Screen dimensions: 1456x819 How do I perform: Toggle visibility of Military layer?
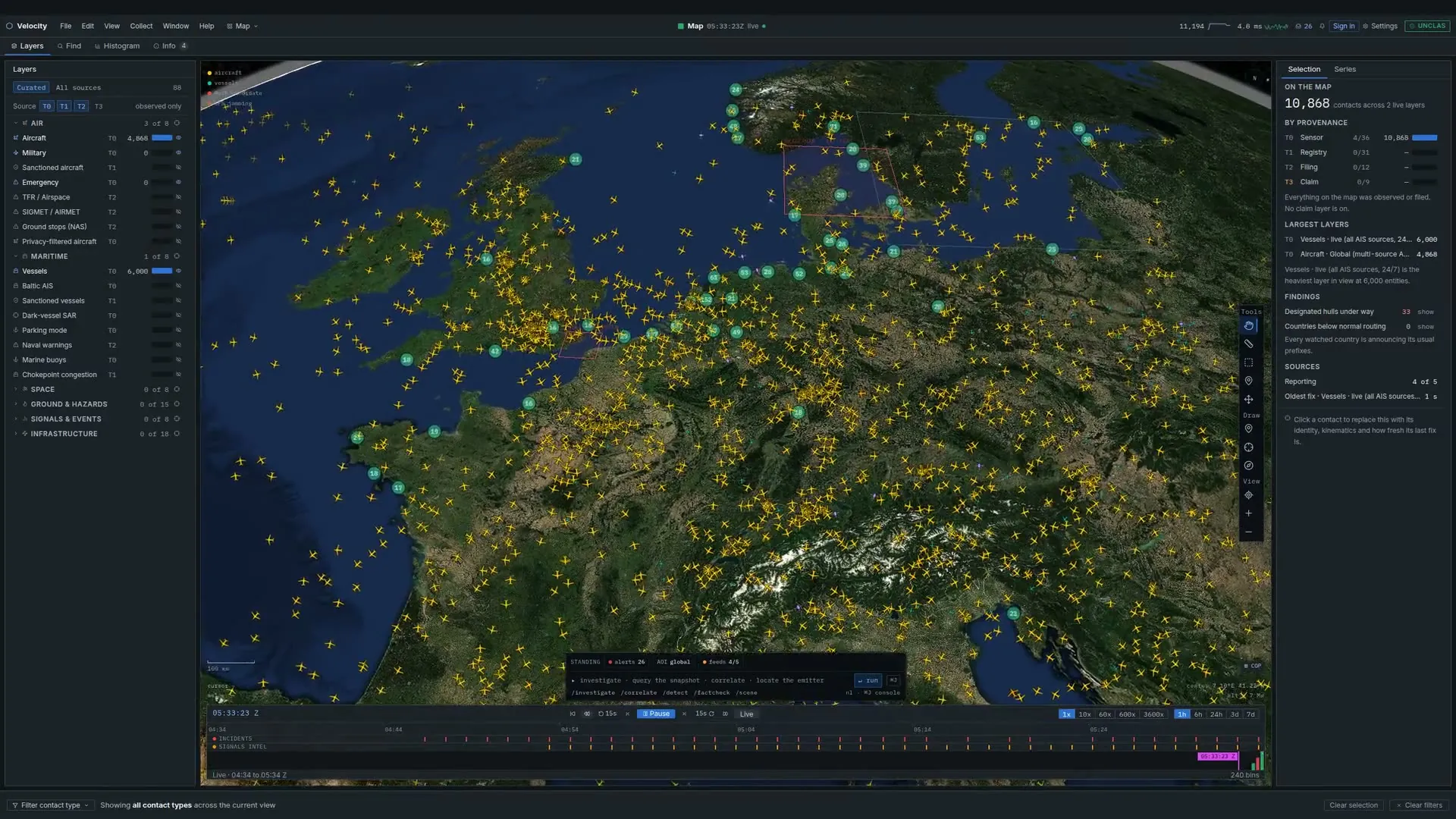click(x=179, y=152)
